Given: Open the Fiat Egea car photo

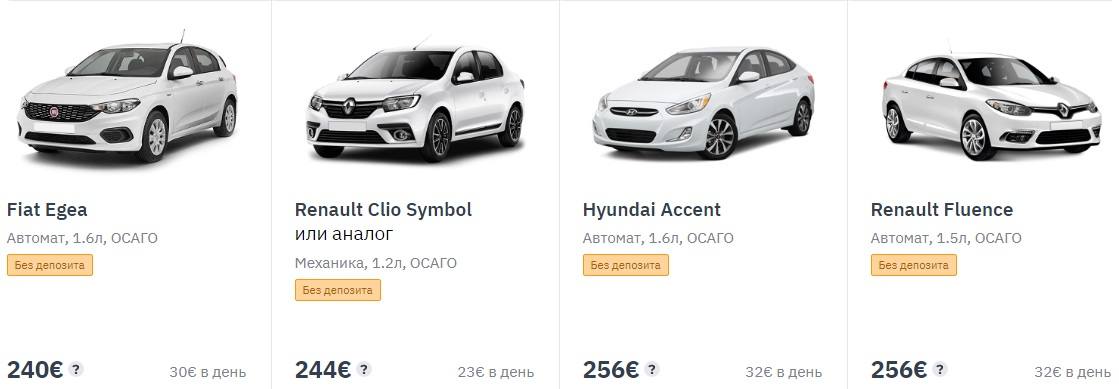Looking at the screenshot, I should [128, 96].
